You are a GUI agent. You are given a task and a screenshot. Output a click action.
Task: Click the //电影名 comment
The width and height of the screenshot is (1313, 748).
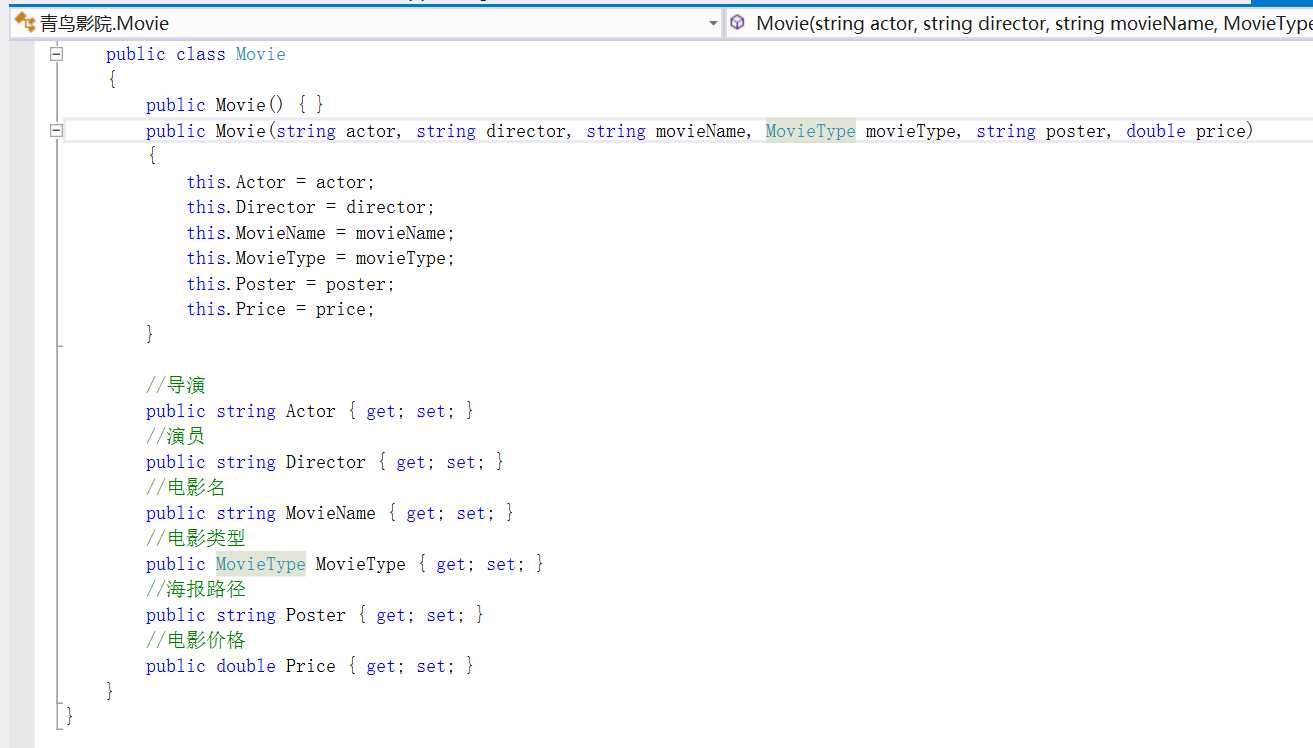185,487
